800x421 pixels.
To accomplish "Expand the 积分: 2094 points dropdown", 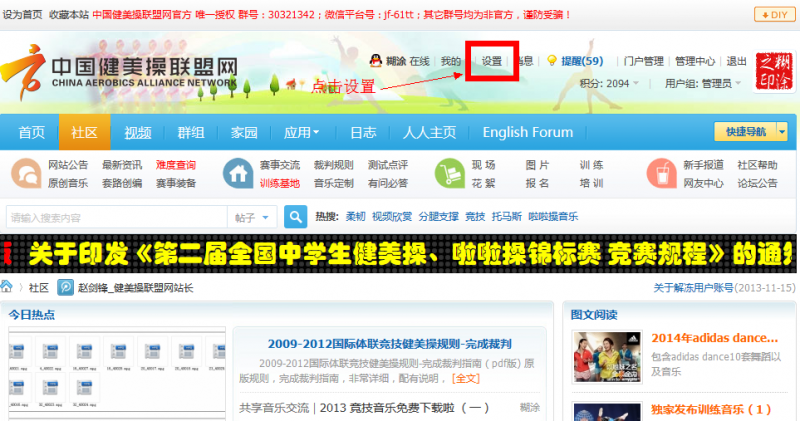I will [609, 84].
